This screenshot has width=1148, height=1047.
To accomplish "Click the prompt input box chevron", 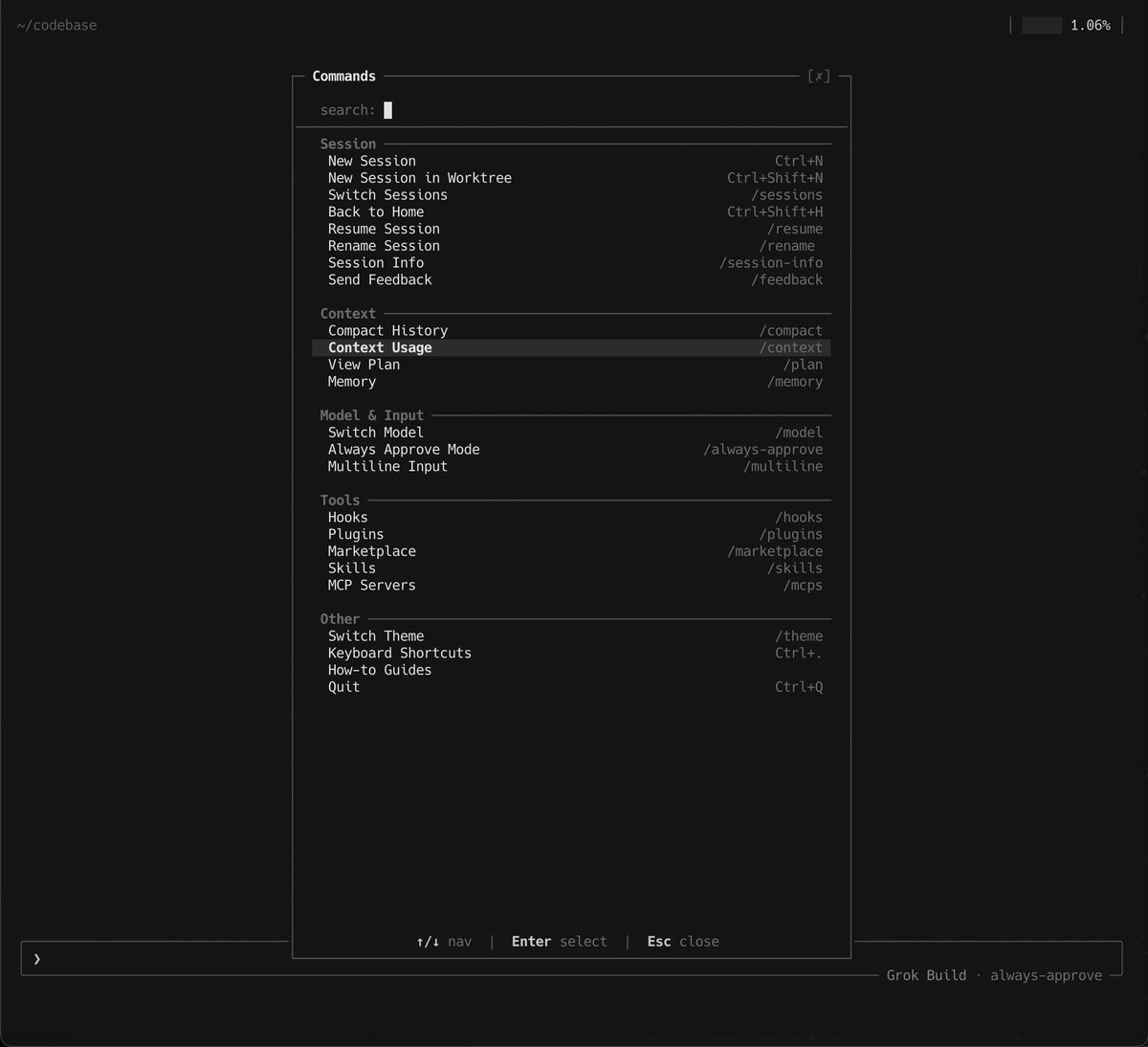I will (37, 958).
